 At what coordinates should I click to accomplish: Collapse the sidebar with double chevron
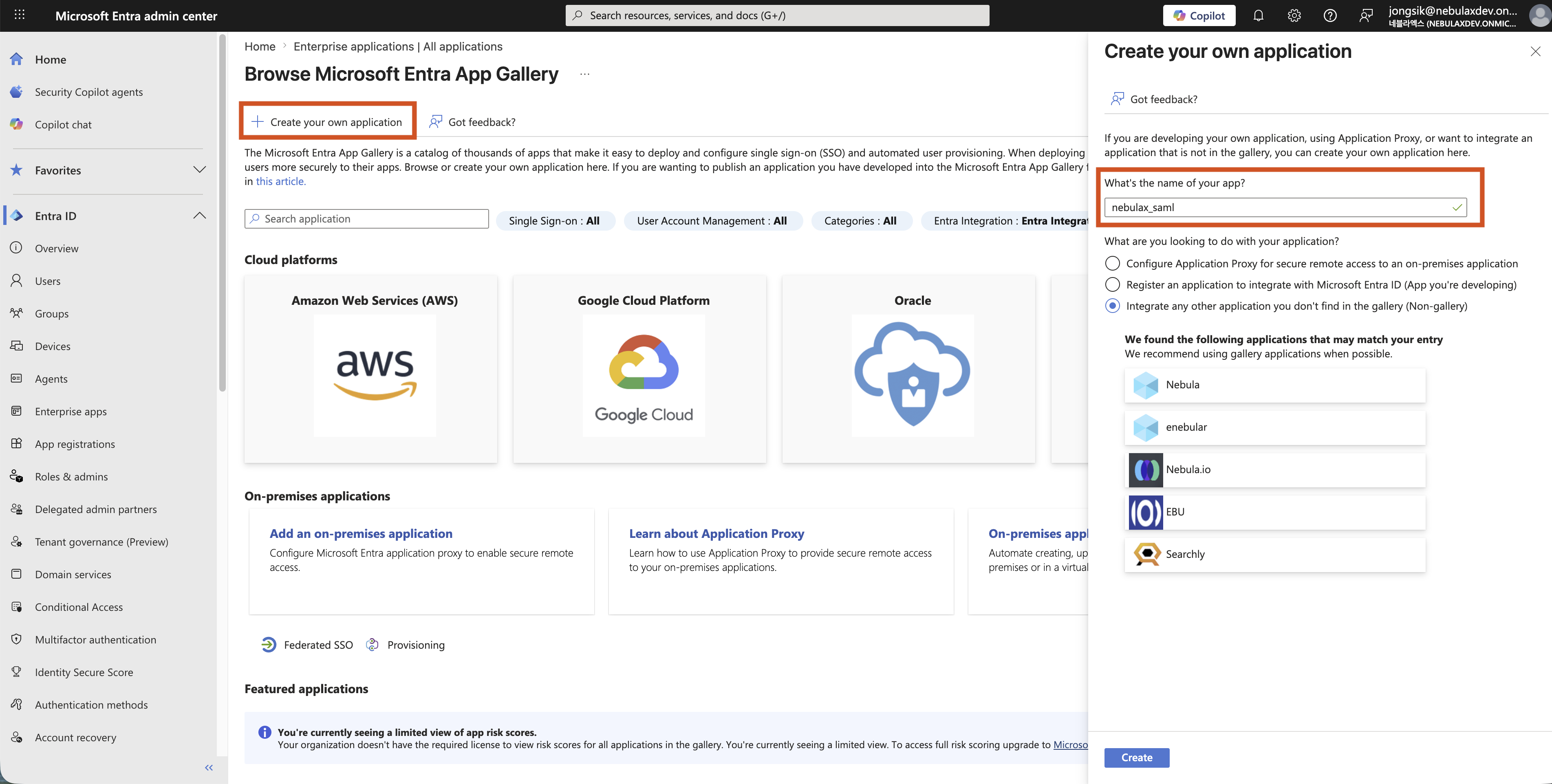208,767
